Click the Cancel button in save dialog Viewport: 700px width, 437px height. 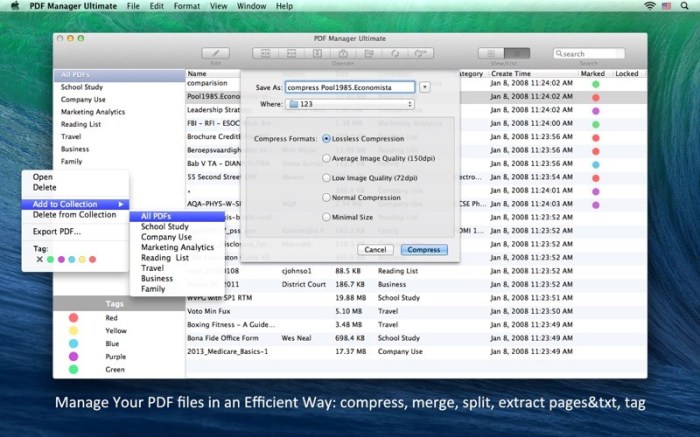tap(375, 250)
